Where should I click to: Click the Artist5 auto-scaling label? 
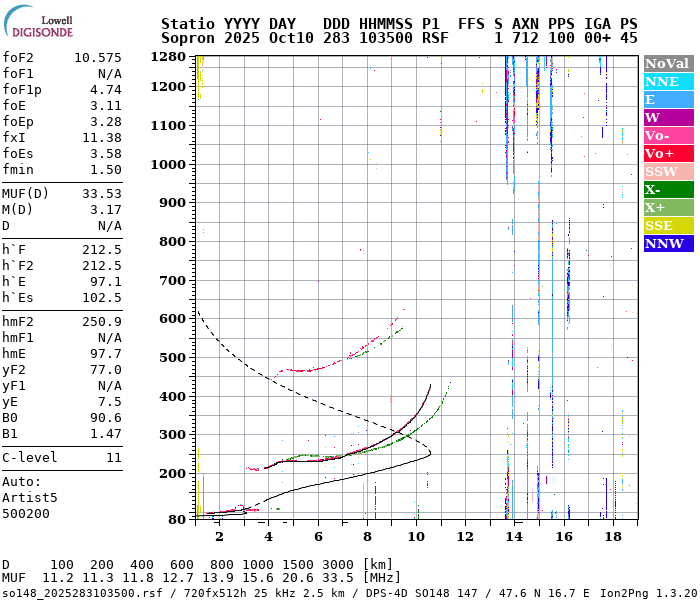point(30,497)
